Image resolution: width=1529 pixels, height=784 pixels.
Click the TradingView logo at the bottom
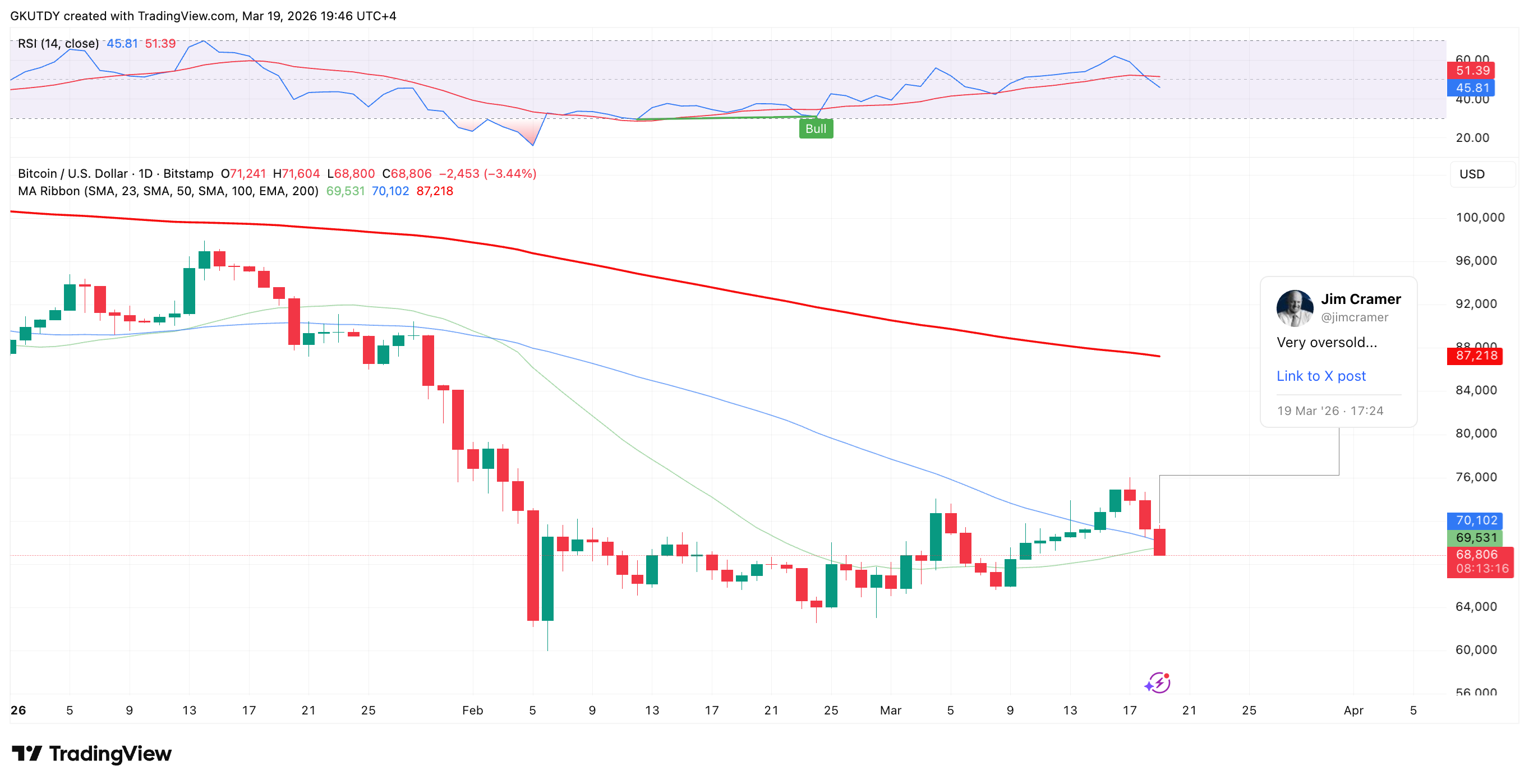coord(92,754)
